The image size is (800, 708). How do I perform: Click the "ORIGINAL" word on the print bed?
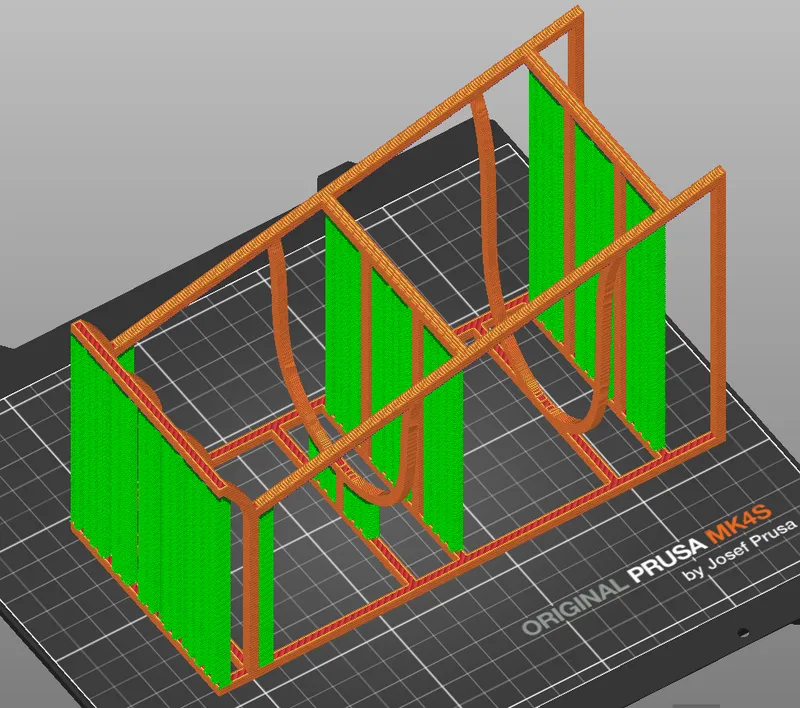click(575, 610)
